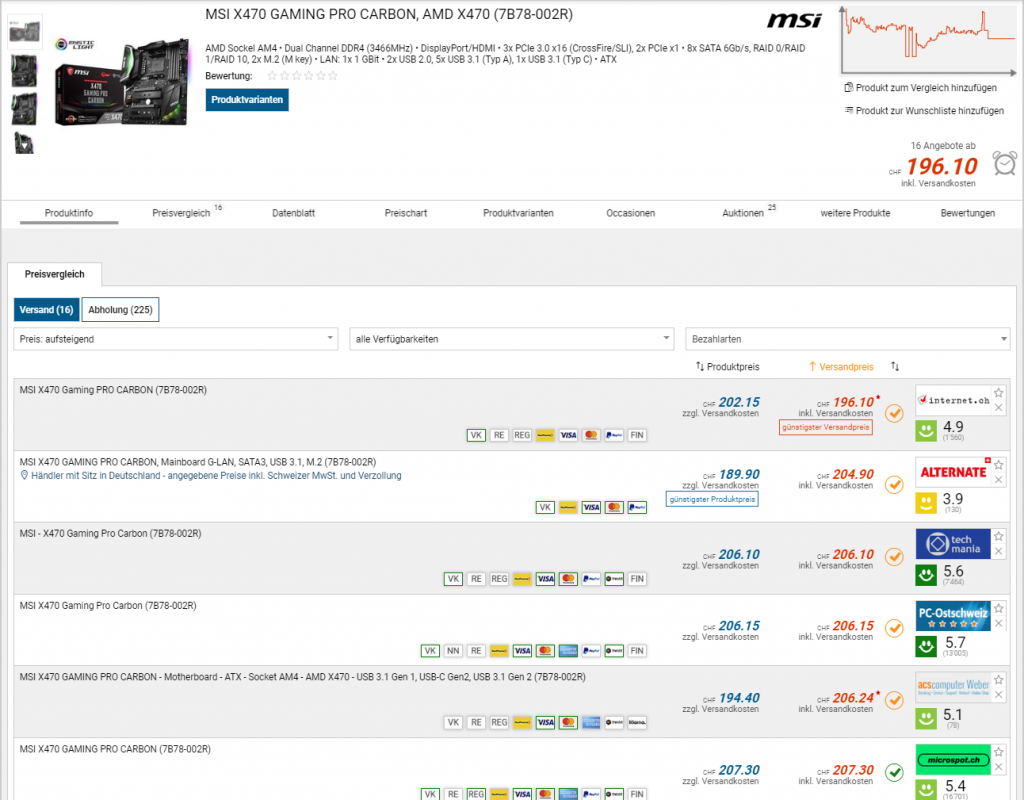Rate the product with the first star
Screen dimensions: 1024x800
(x=272, y=76)
